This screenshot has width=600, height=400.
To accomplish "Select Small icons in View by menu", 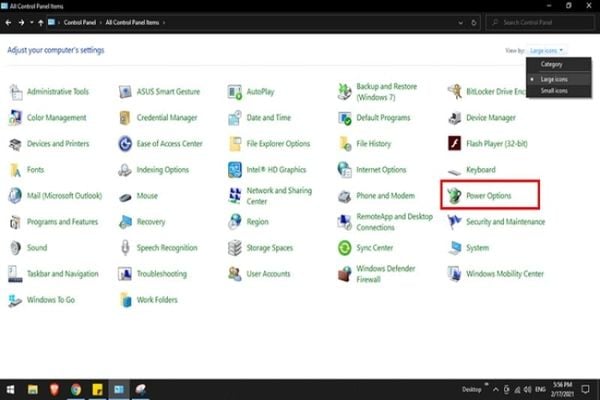I will [559, 91].
